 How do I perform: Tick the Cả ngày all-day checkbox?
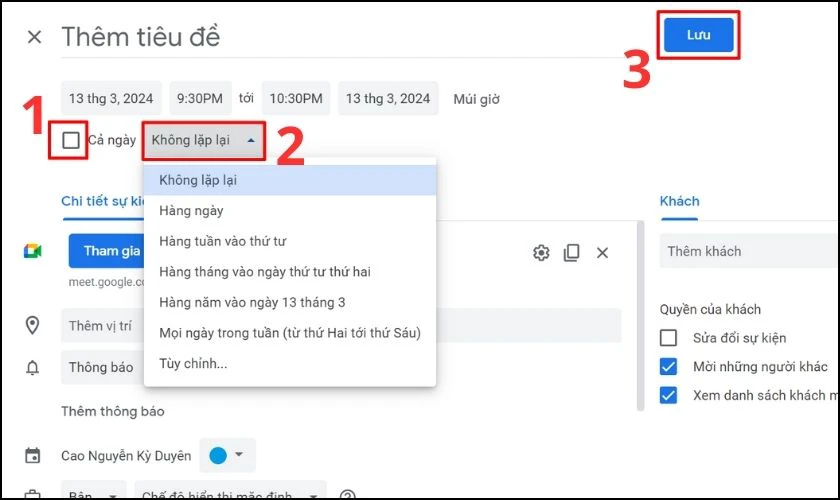pyautogui.click(x=71, y=140)
